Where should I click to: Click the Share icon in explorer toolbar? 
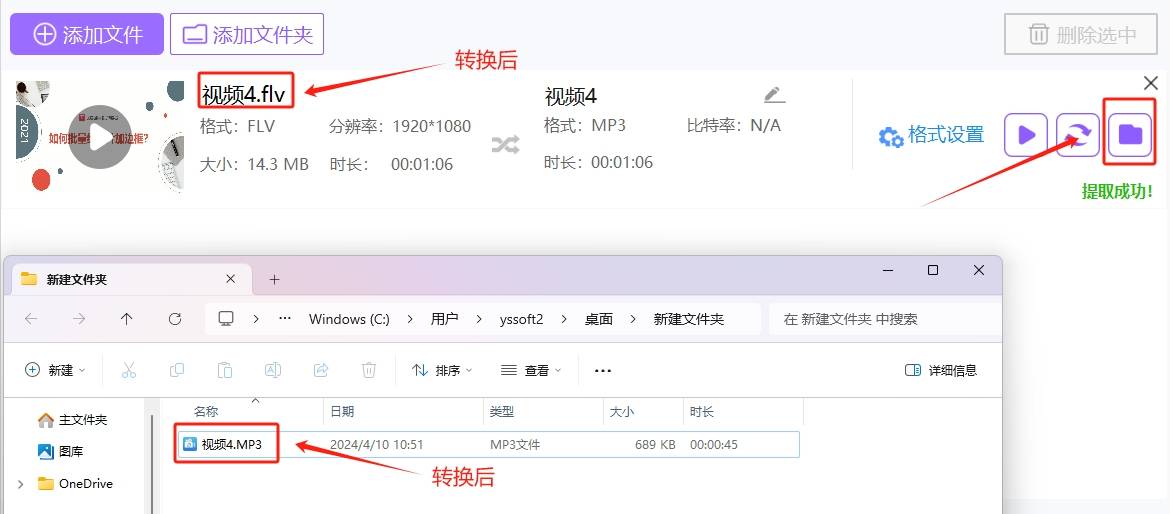click(x=321, y=370)
